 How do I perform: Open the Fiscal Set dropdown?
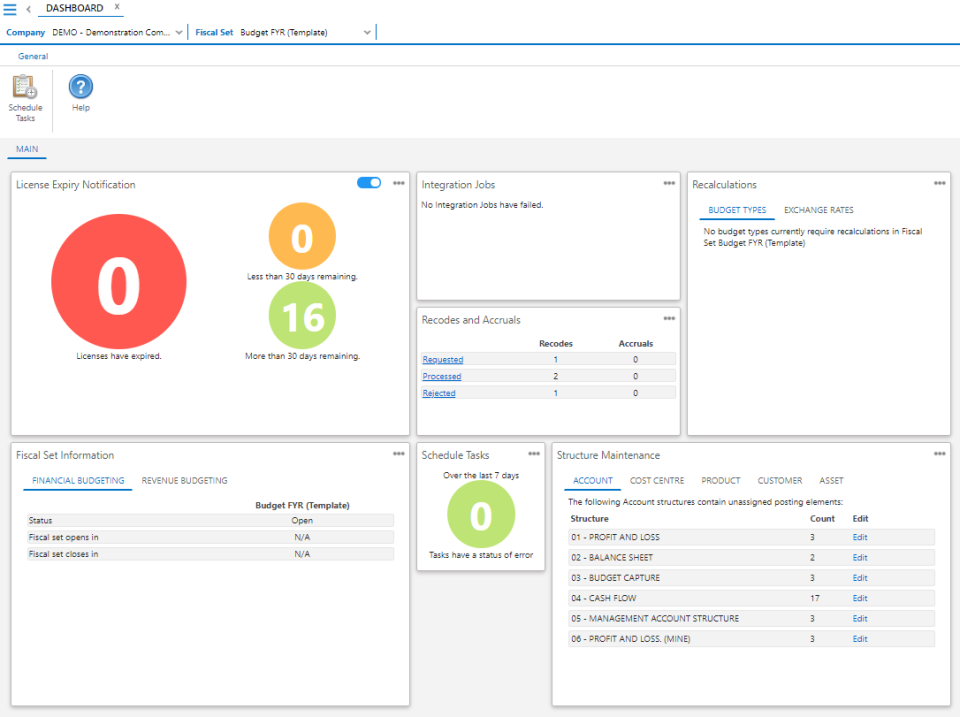tap(365, 31)
